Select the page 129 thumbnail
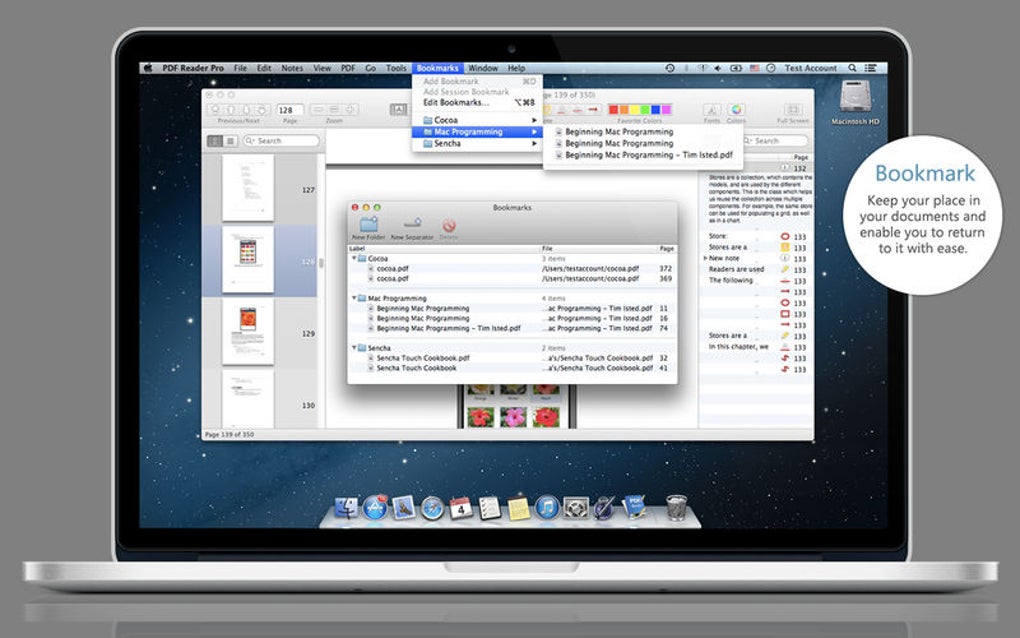This screenshot has width=1020, height=638. (248, 332)
